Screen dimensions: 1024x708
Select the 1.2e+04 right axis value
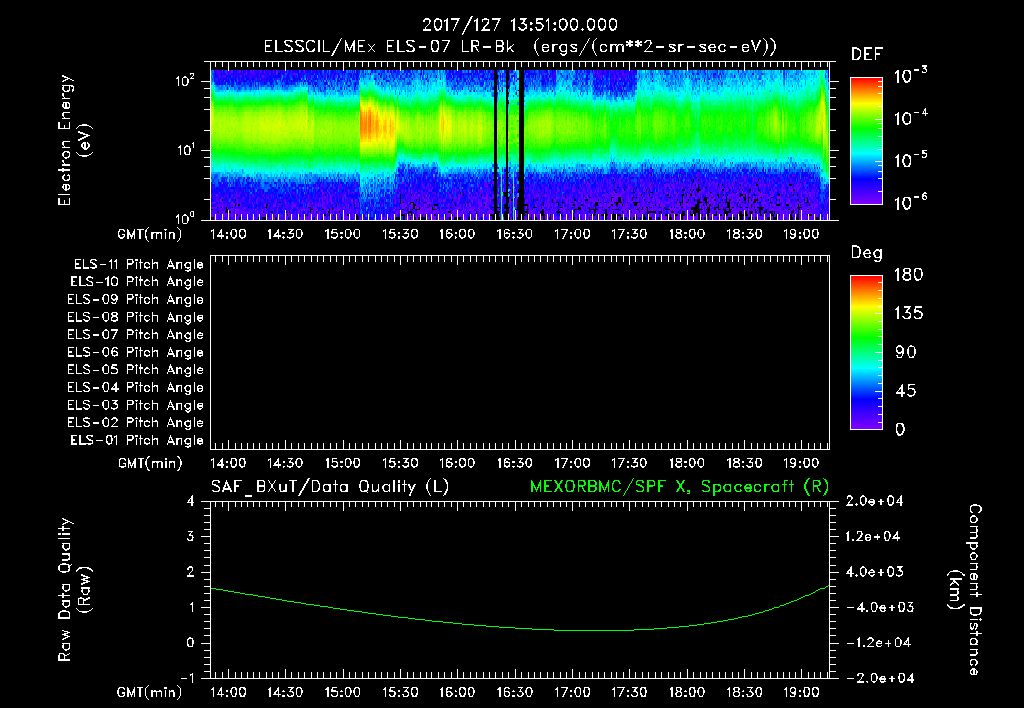tap(874, 536)
